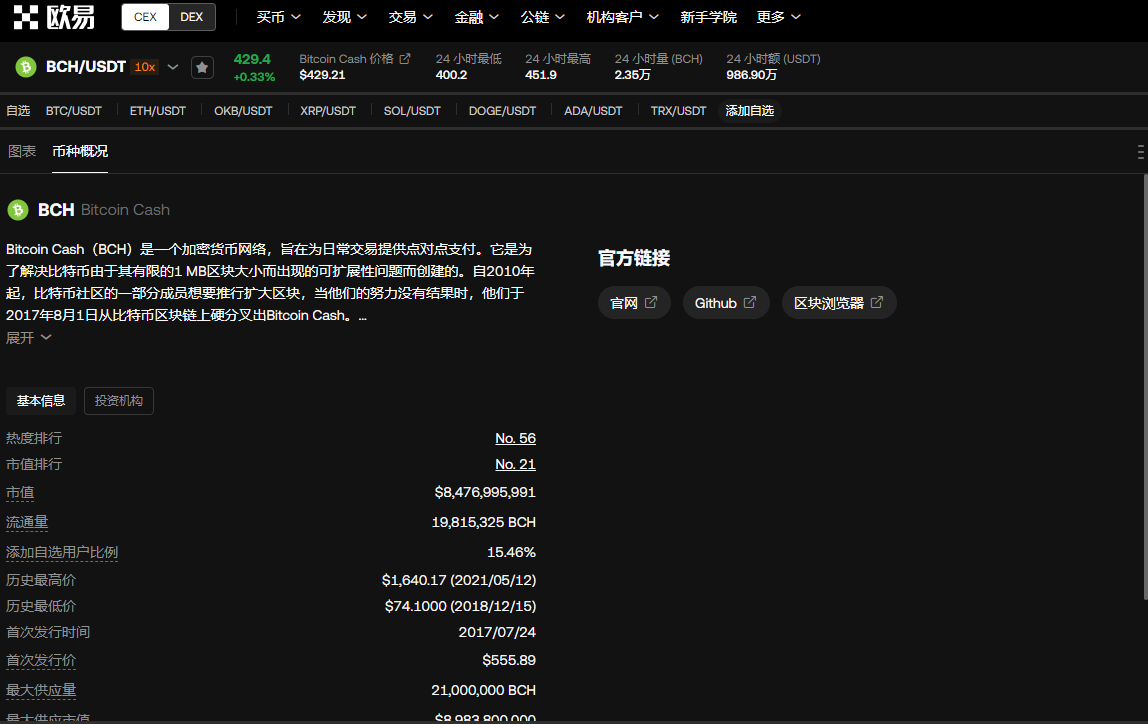This screenshot has width=1148, height=724.
Task: Click the external link icon on 官网
Action: click(x=651, y=302)
